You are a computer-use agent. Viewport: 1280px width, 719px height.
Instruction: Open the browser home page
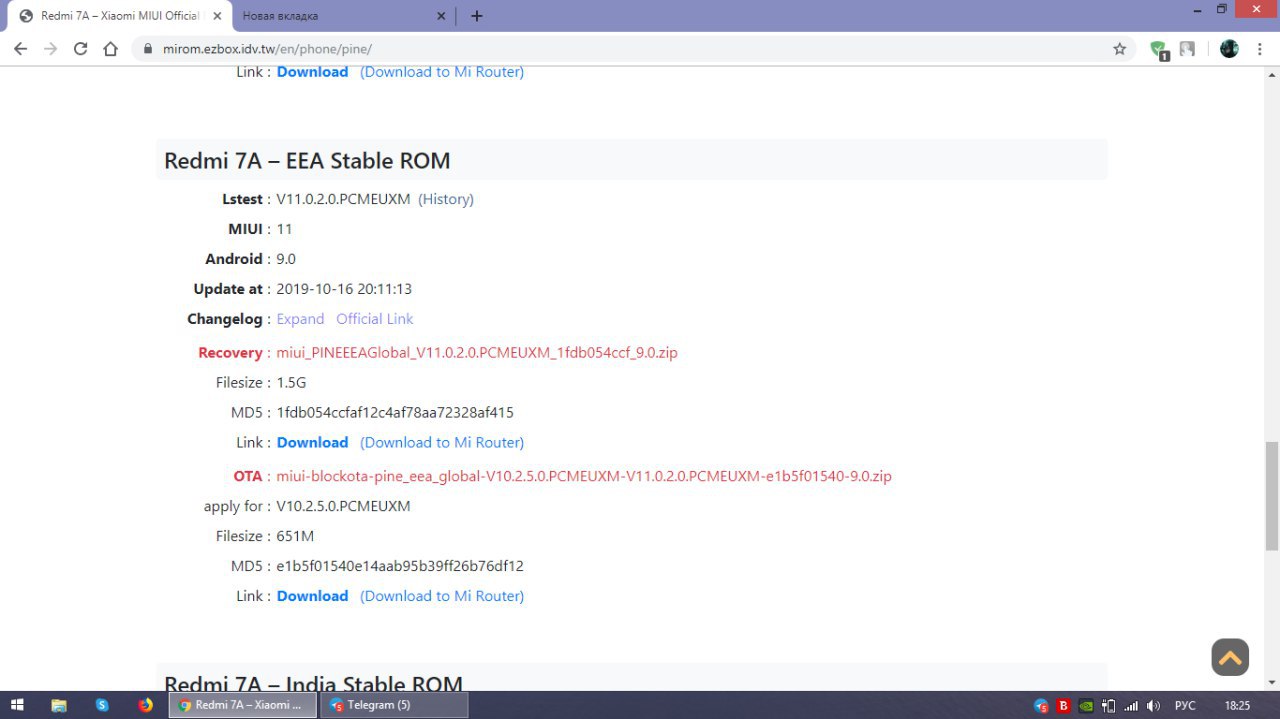[x=111, y=48]
